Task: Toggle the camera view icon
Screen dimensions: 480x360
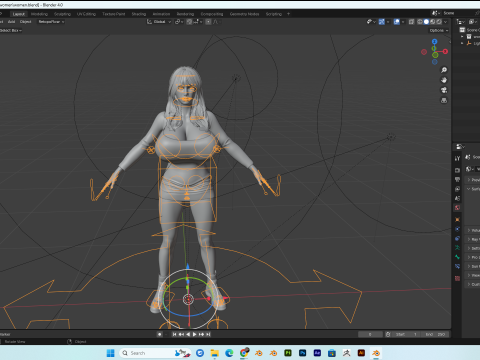Action: pyautogui.click(x=444, y=90)
